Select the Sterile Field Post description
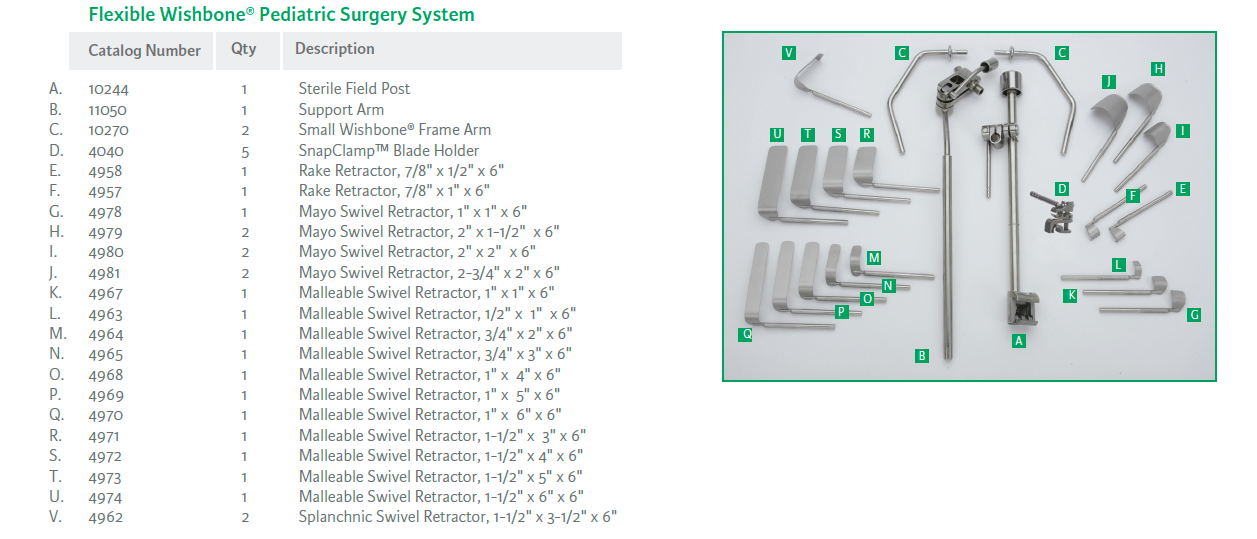1257x539 pixels. click(x=354, y=89)
